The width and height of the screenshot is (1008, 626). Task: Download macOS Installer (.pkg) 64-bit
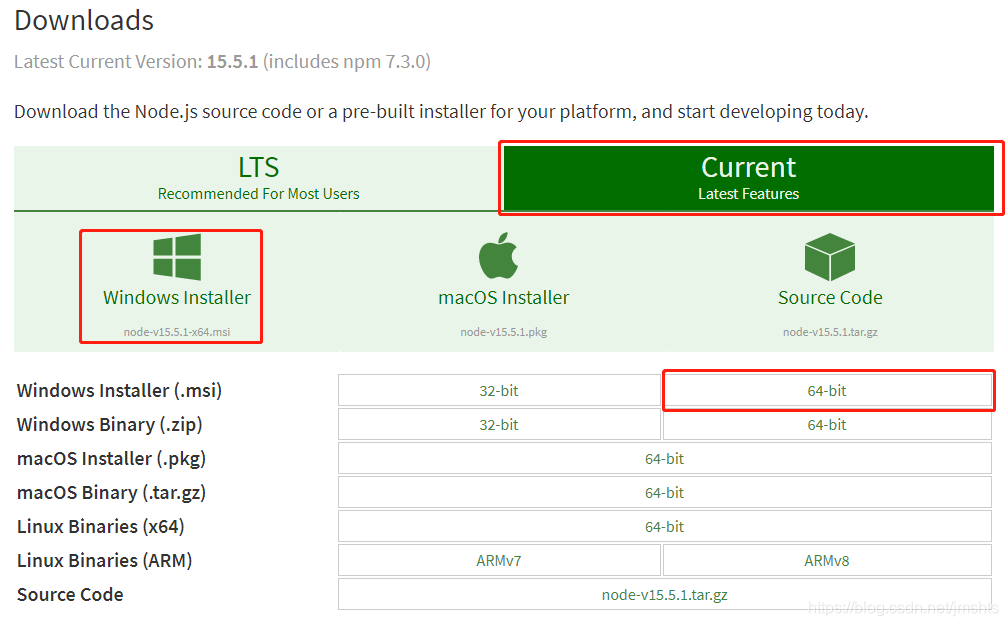click(665, 459)
